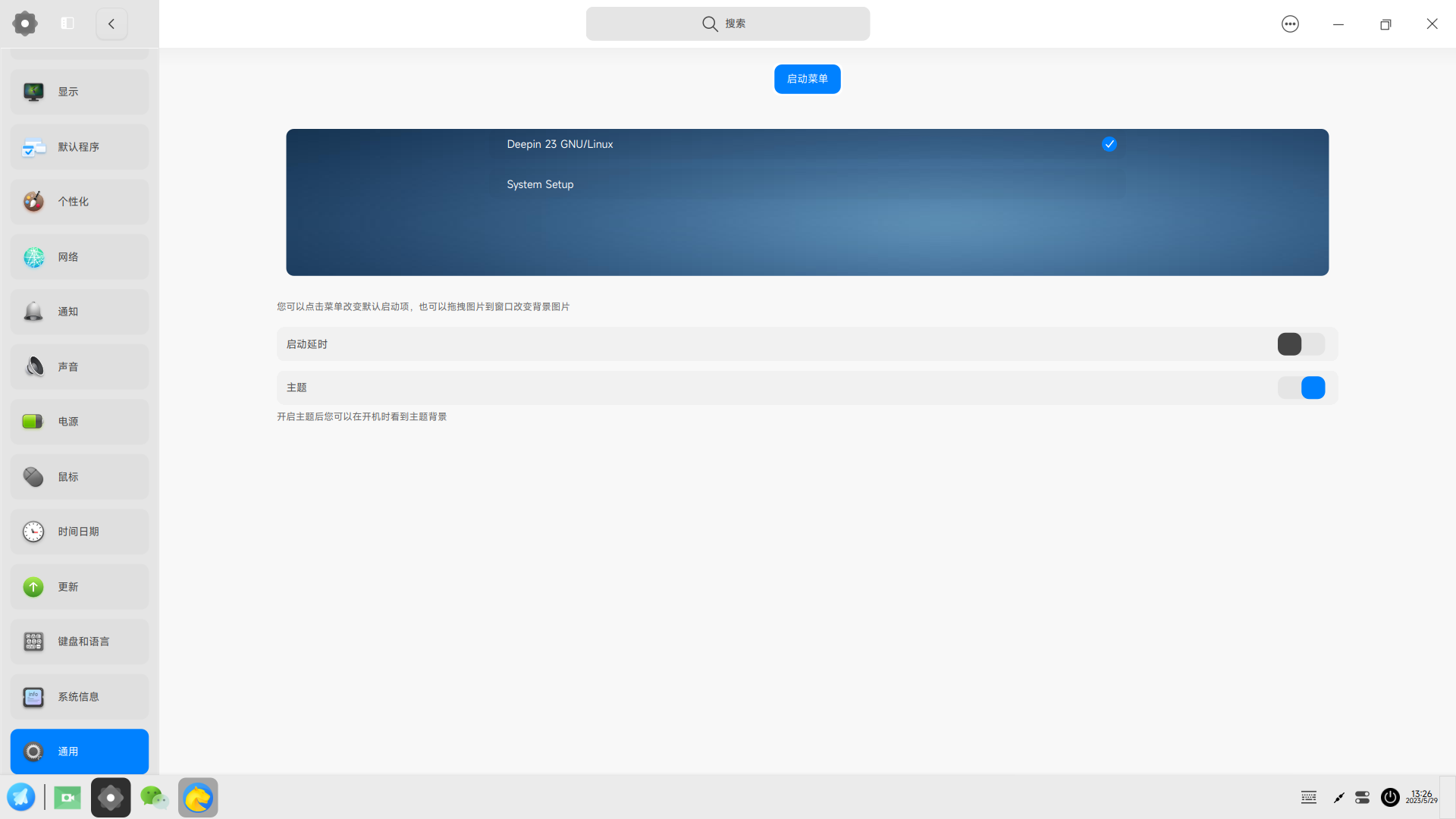The height and width of the screenshot is (819, 1456).
Task: Select the General (通用) sidebar item
Action: (79, 752)
